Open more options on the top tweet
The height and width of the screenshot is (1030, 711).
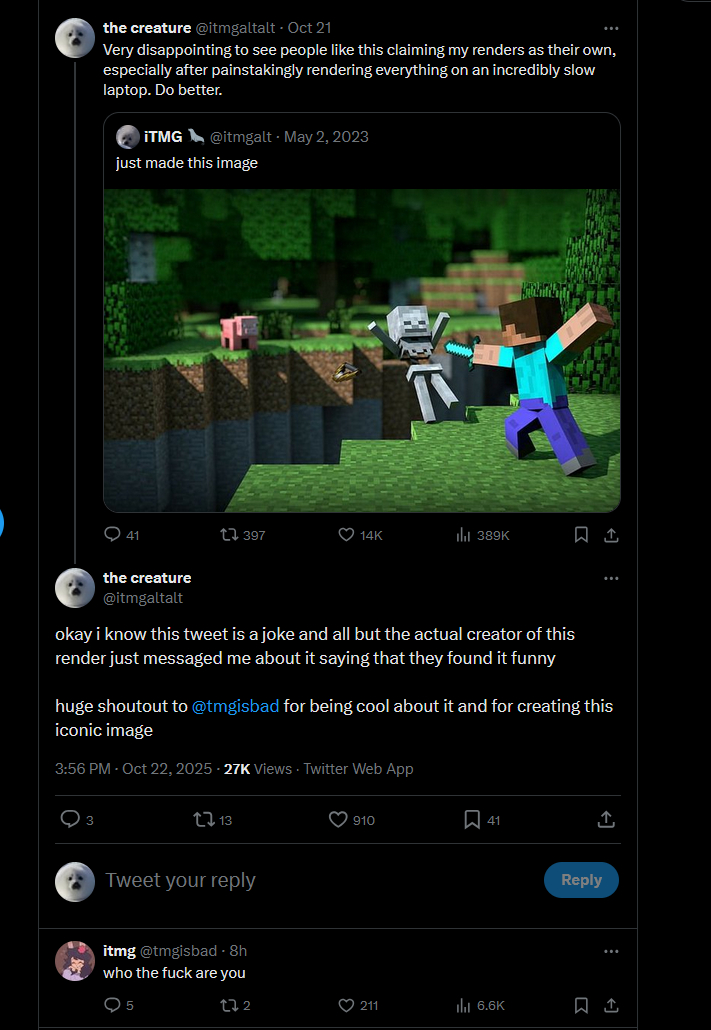click(611, 28)
